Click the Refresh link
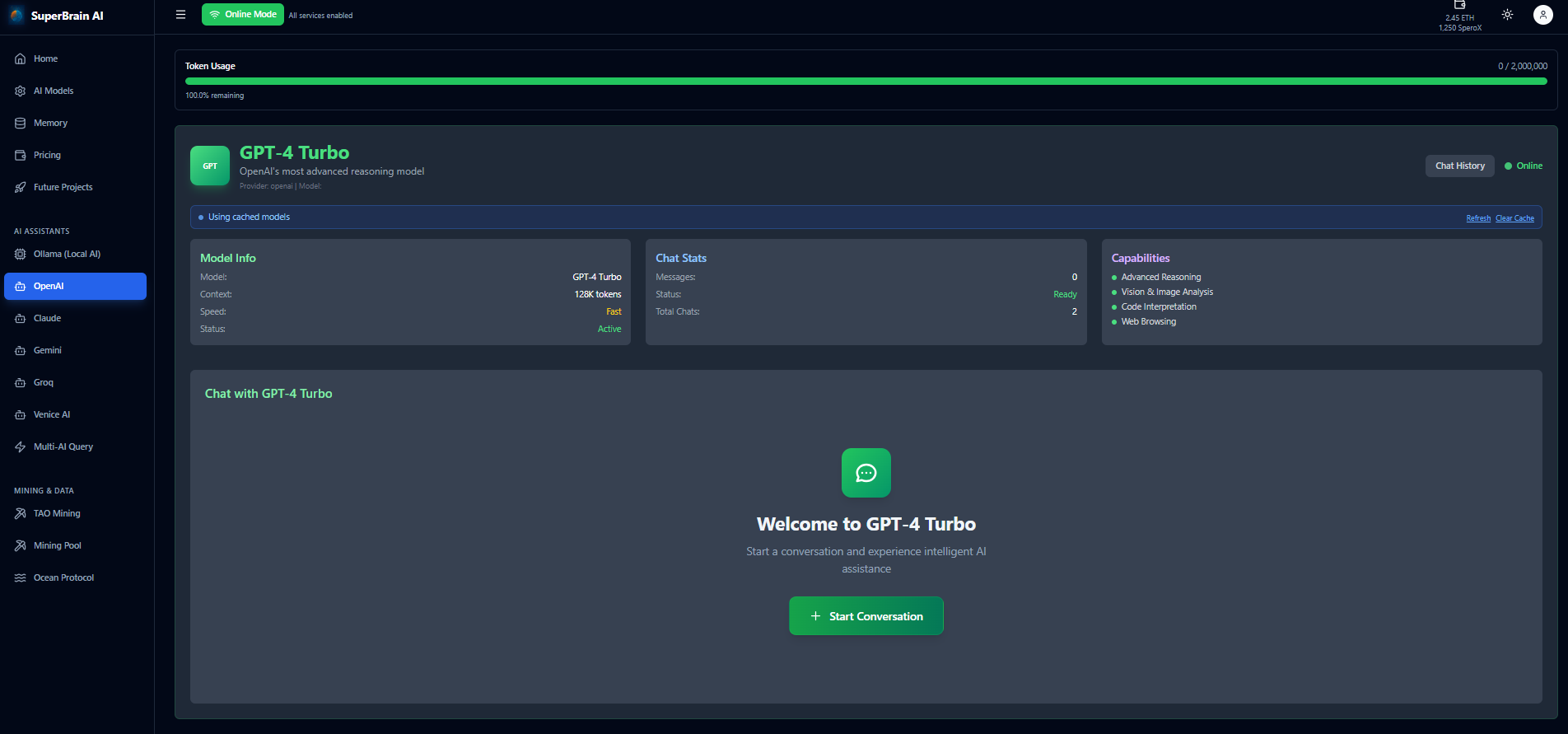Viewport: 1568px width, 734px height. [1478, 218]
